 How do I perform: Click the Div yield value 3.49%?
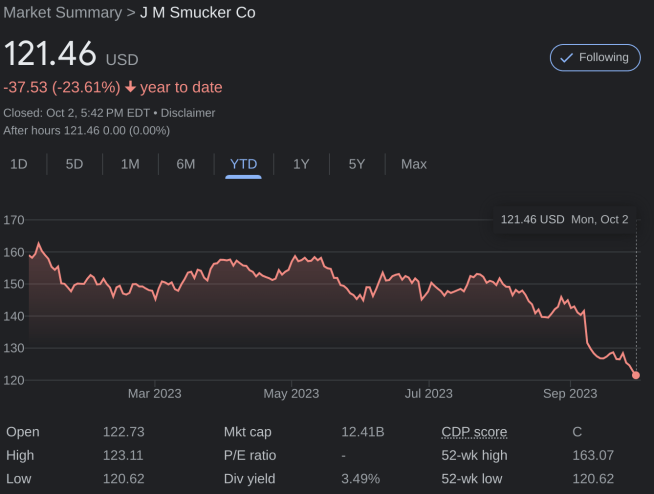(360, 479)
